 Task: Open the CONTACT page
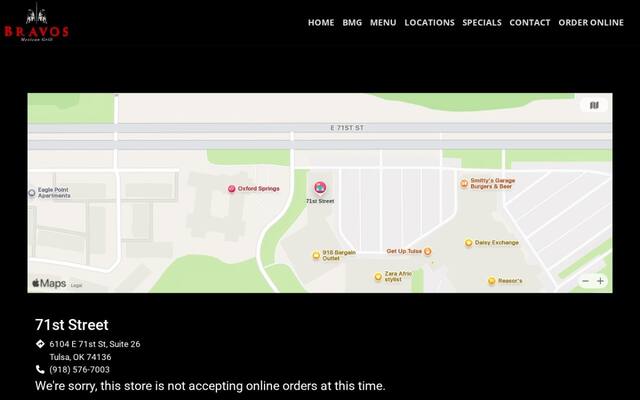coord(529,23)
